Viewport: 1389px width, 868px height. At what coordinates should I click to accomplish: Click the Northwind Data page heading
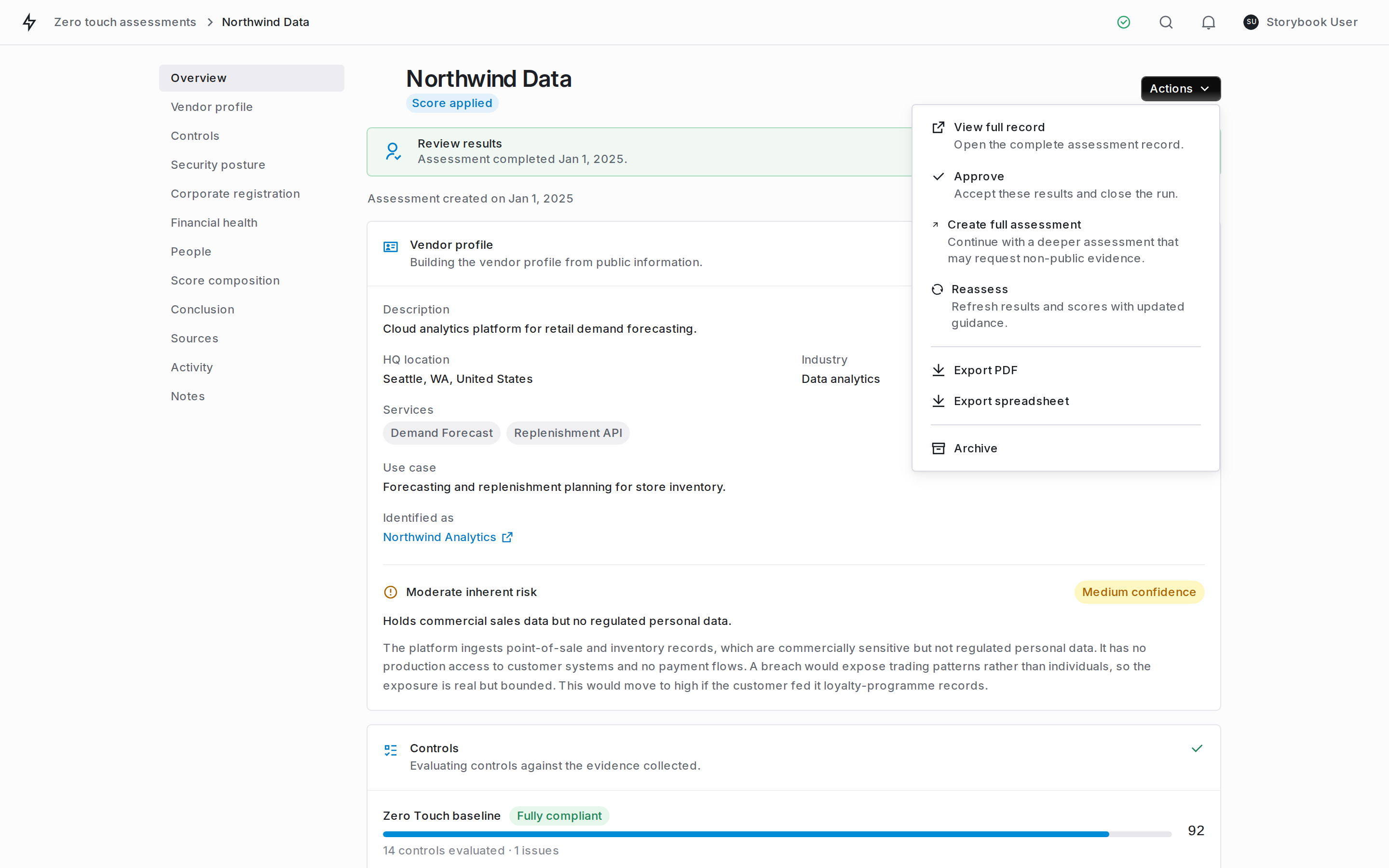pos(489,79)
